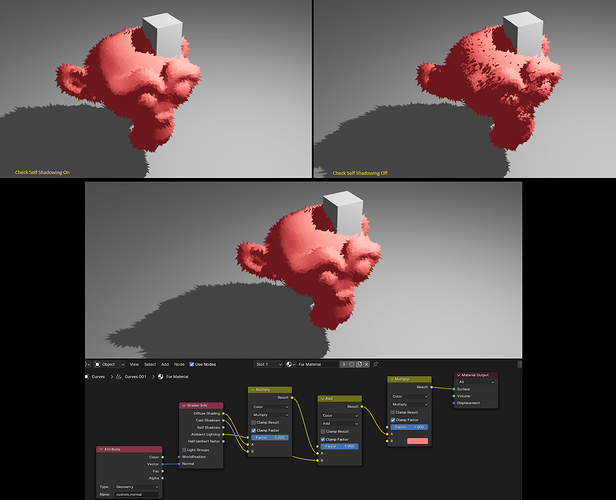The image size is (616, 500).
Task: Enable Clamp Result on the Add node
Action: 323,432
